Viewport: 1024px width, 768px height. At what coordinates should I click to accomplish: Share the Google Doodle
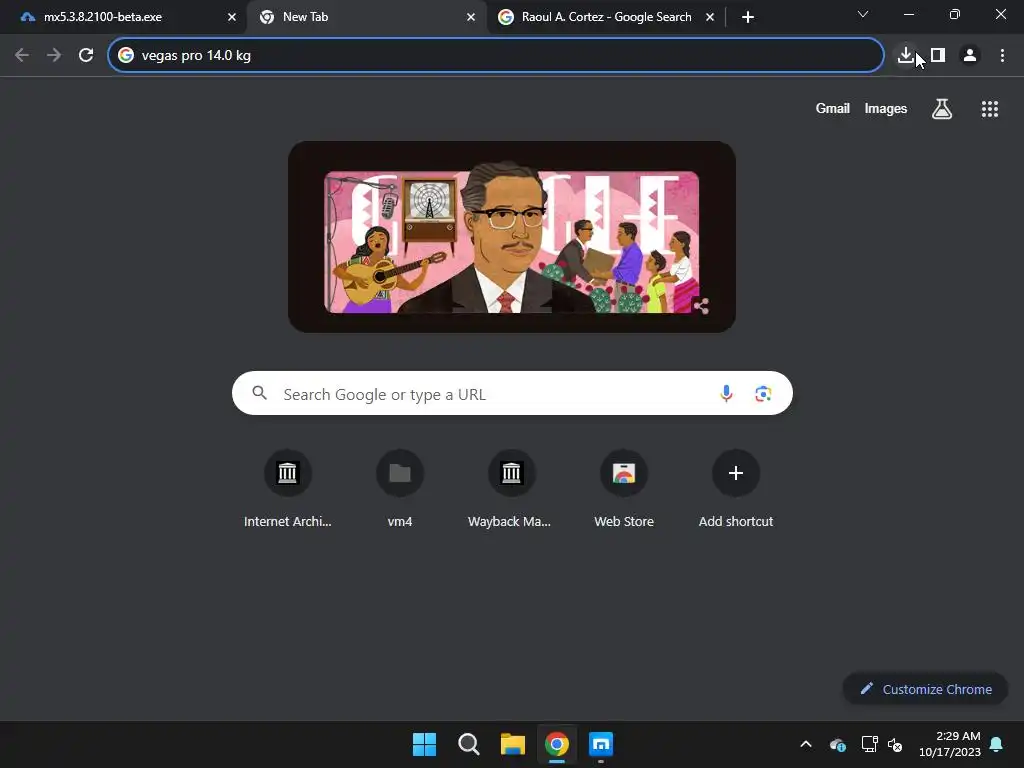click(701, 306)
